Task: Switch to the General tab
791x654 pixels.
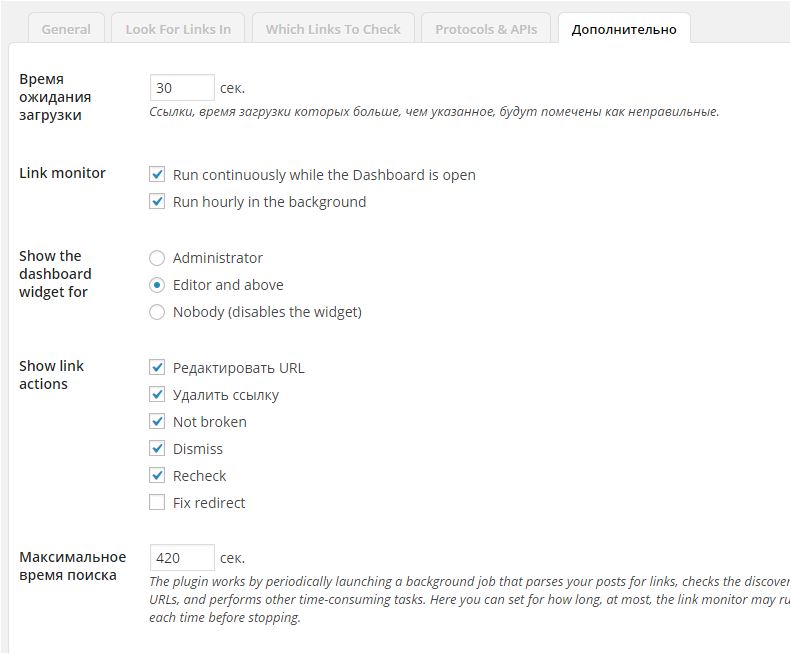Action: point(66,29)
